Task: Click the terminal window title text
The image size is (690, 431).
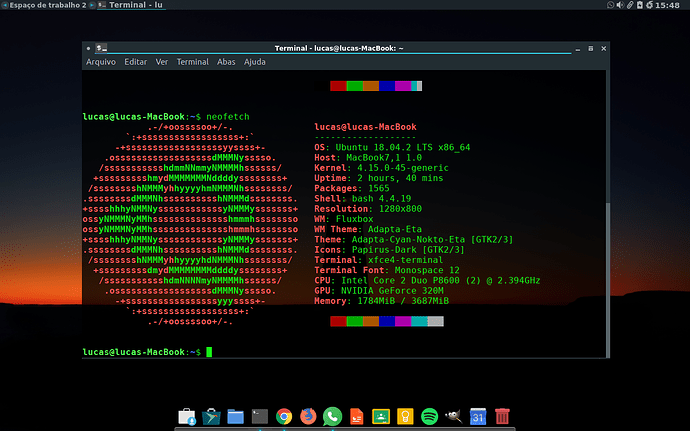Action: (339, 48)
